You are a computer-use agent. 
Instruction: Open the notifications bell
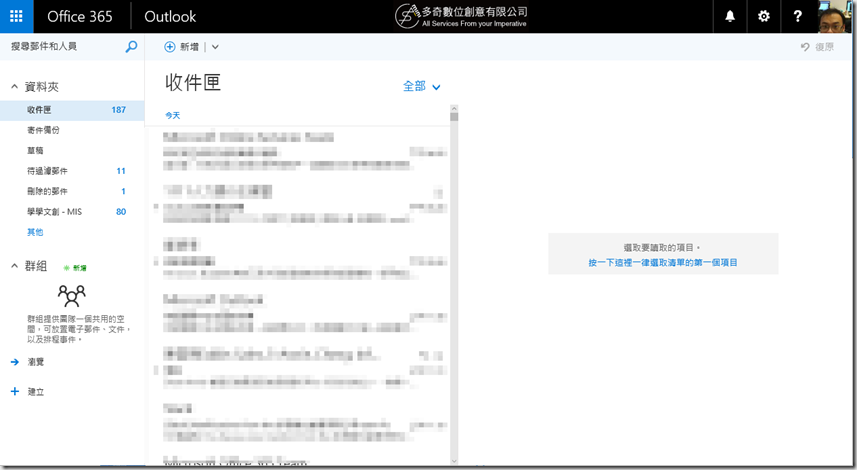[730, 16]
